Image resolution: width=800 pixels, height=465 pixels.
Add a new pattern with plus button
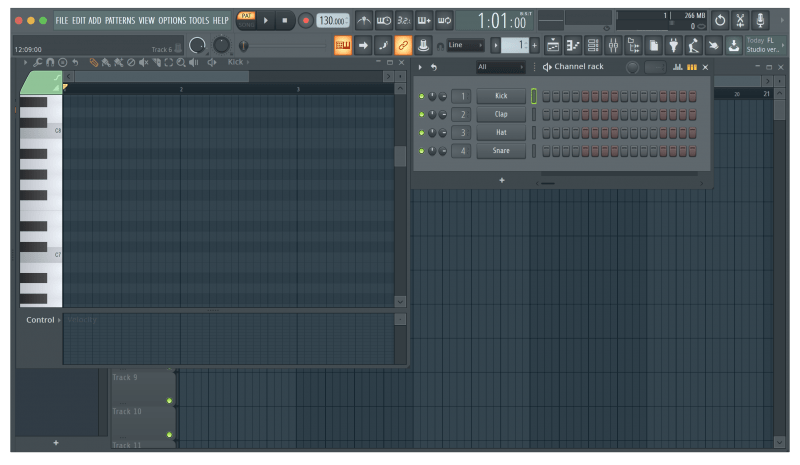534,45
